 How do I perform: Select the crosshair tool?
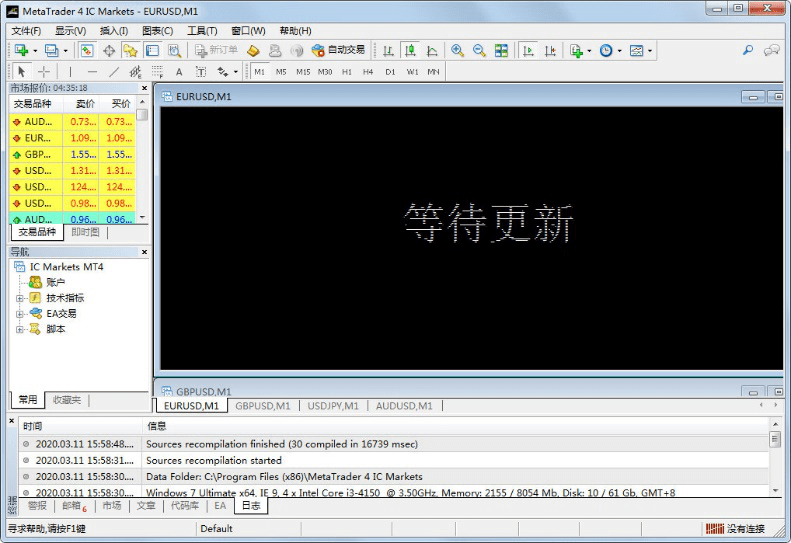point(44,72)
